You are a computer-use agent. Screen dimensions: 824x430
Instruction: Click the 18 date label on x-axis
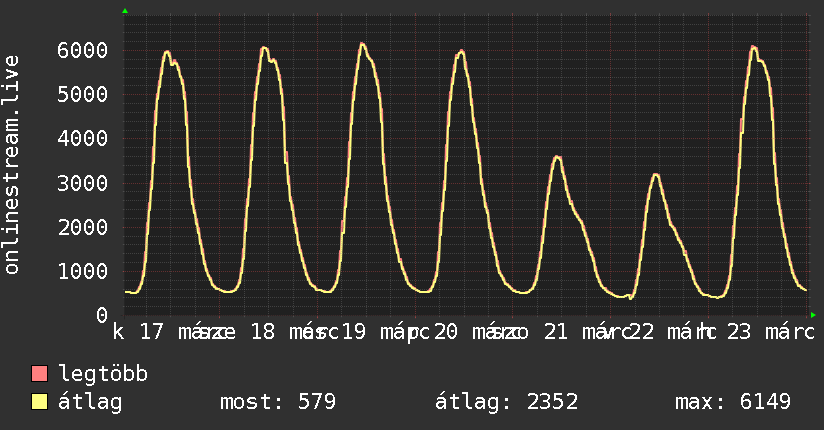(263, 332)
